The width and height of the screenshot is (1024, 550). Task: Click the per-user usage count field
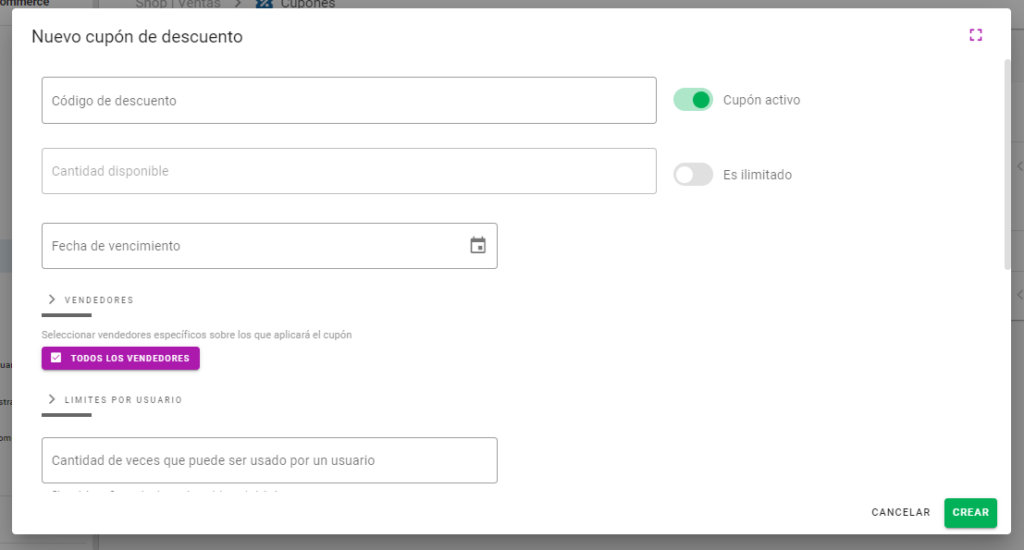tap(269, 460)
